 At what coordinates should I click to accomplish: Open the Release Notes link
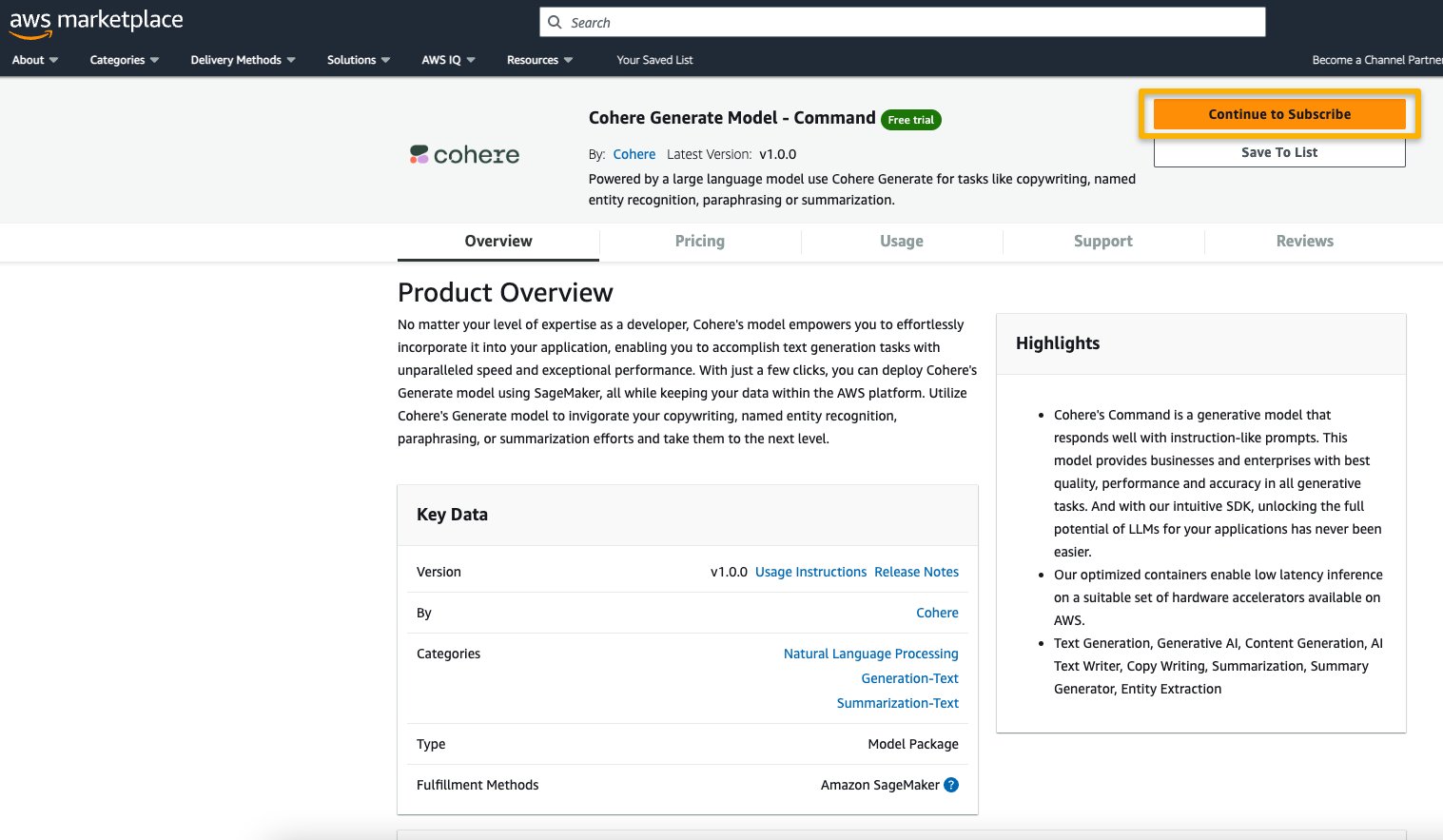tap(916, 572)
